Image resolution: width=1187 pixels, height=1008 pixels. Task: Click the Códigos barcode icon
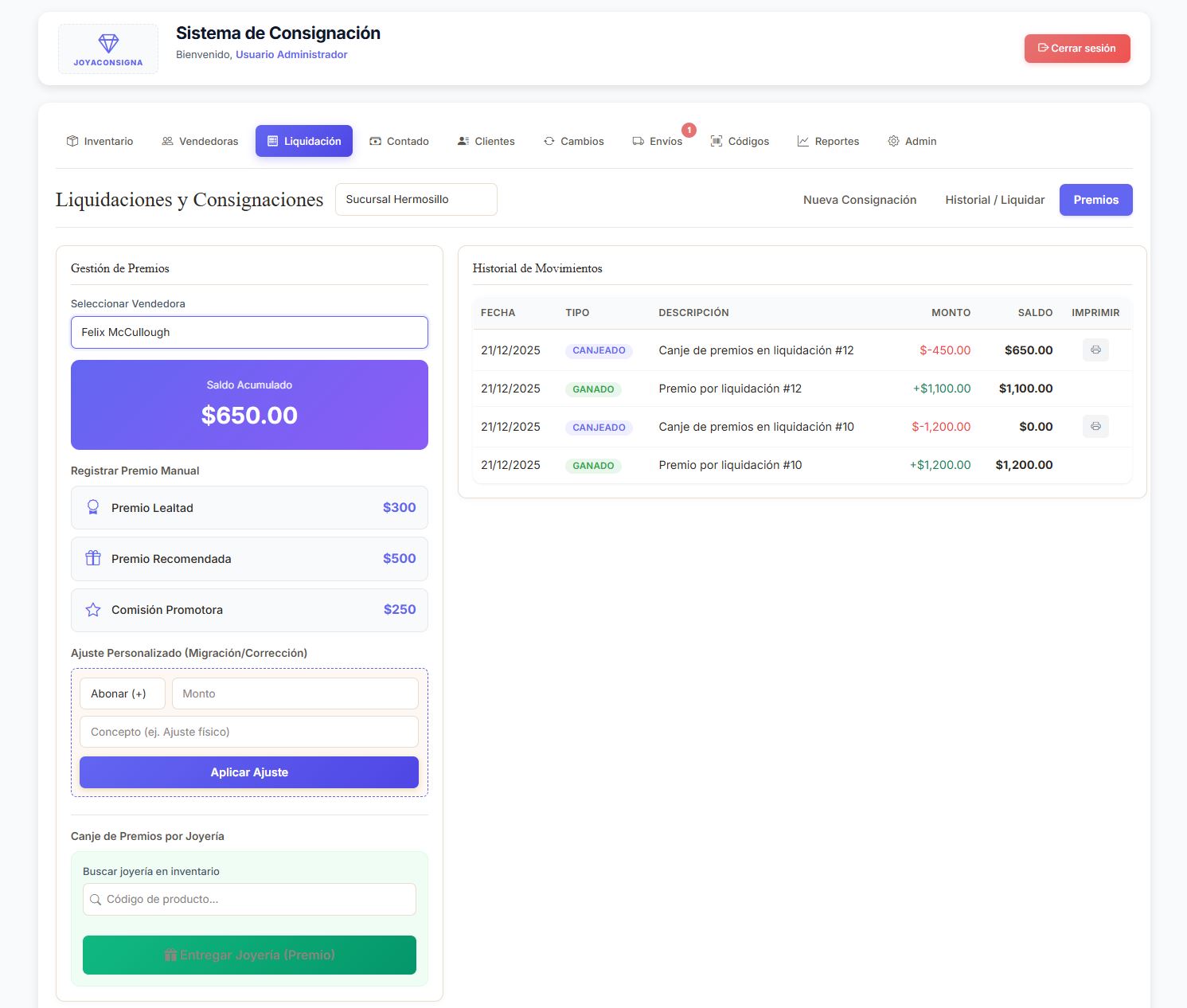pyautogui.click(x=716, y=141)
